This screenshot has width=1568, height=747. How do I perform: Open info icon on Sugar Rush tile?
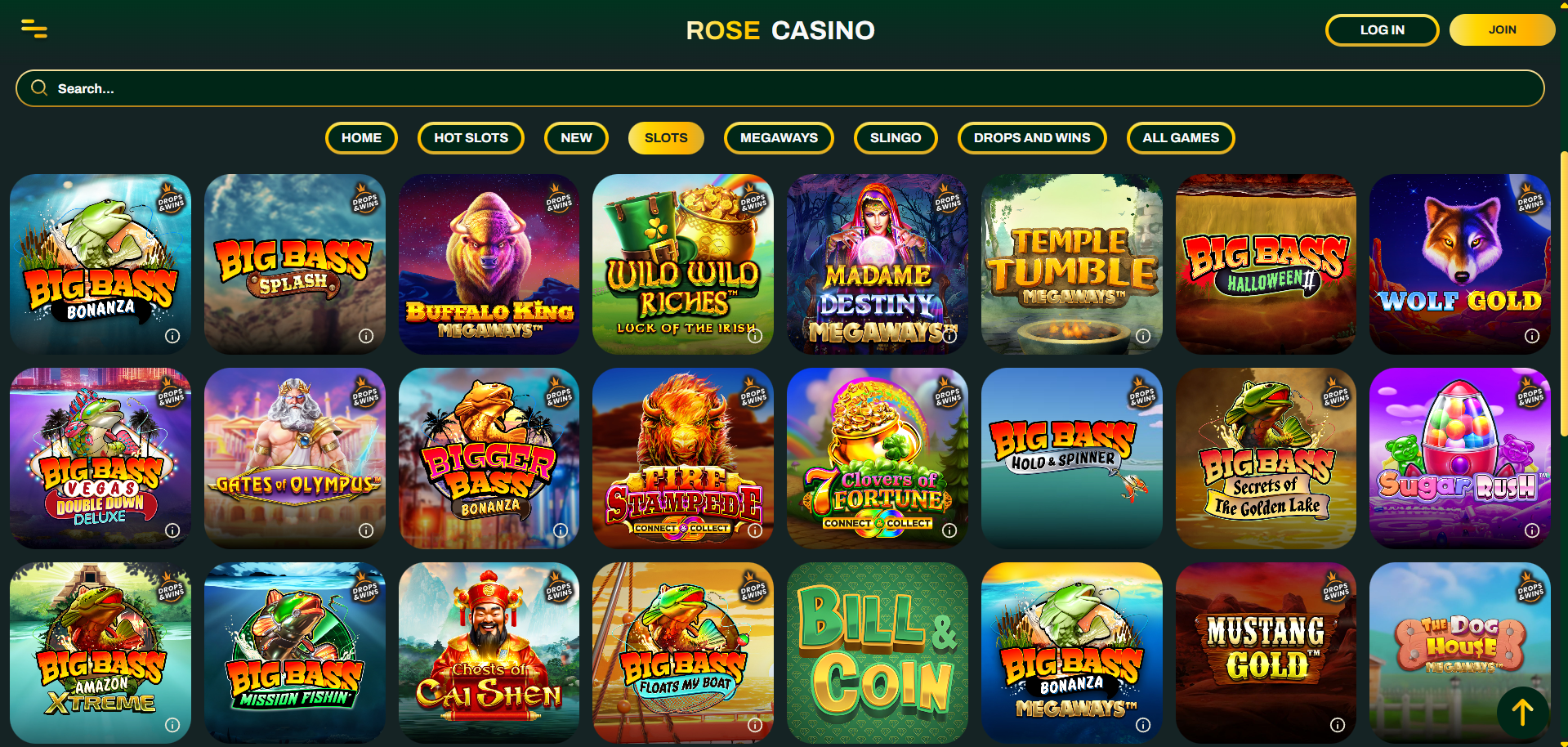[1532, 530]
